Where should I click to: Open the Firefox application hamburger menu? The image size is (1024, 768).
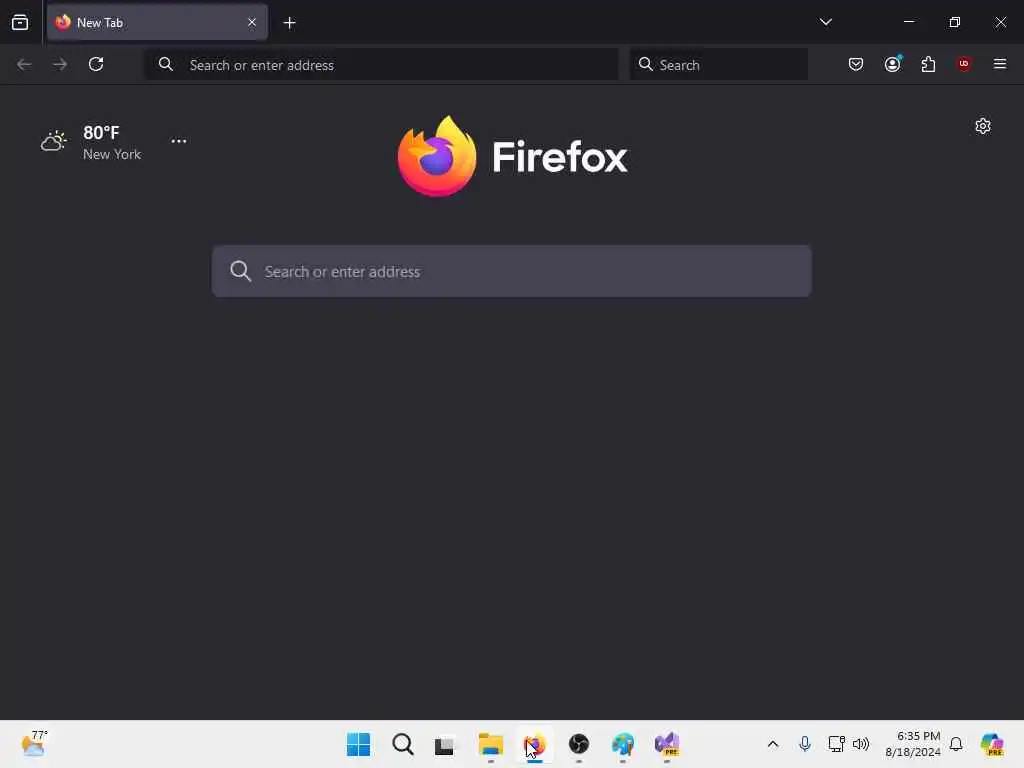[1000, 64]
